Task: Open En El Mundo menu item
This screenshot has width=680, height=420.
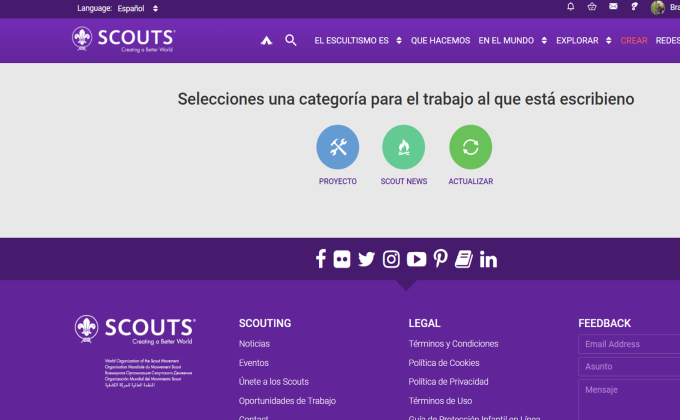Action: (506, 41)
